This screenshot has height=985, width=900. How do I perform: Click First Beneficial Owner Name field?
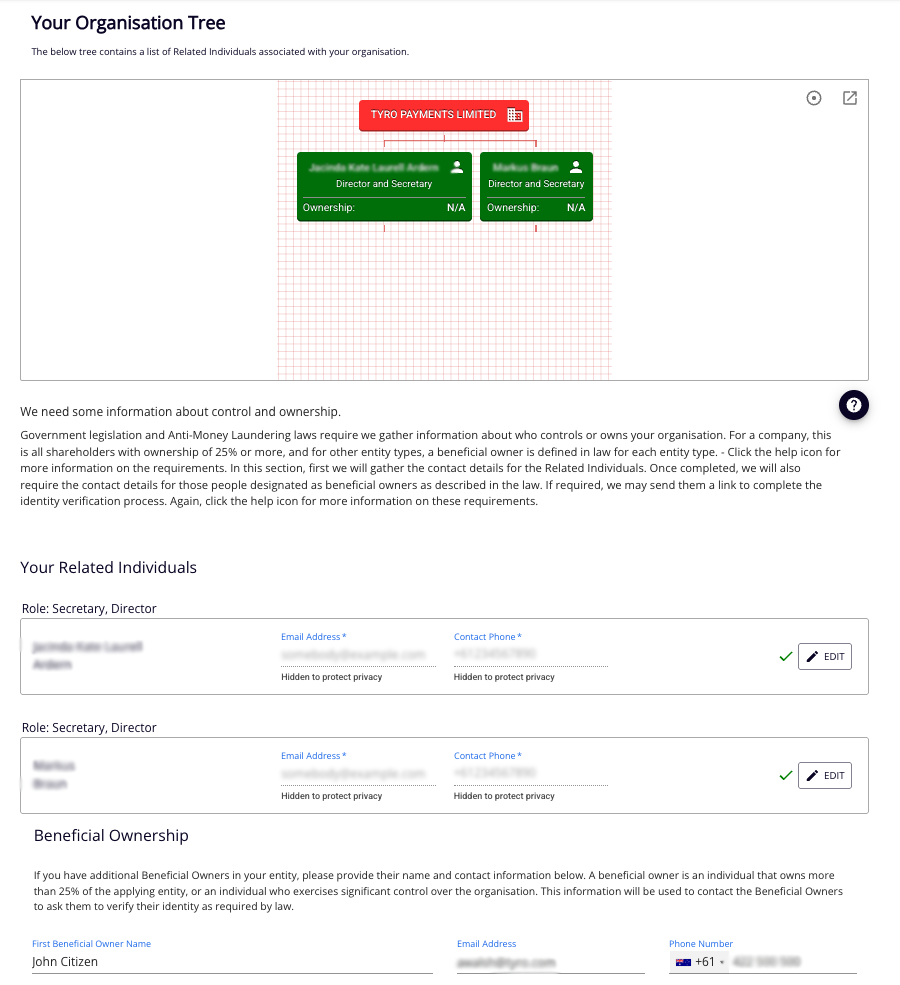[x=231, y=962]
